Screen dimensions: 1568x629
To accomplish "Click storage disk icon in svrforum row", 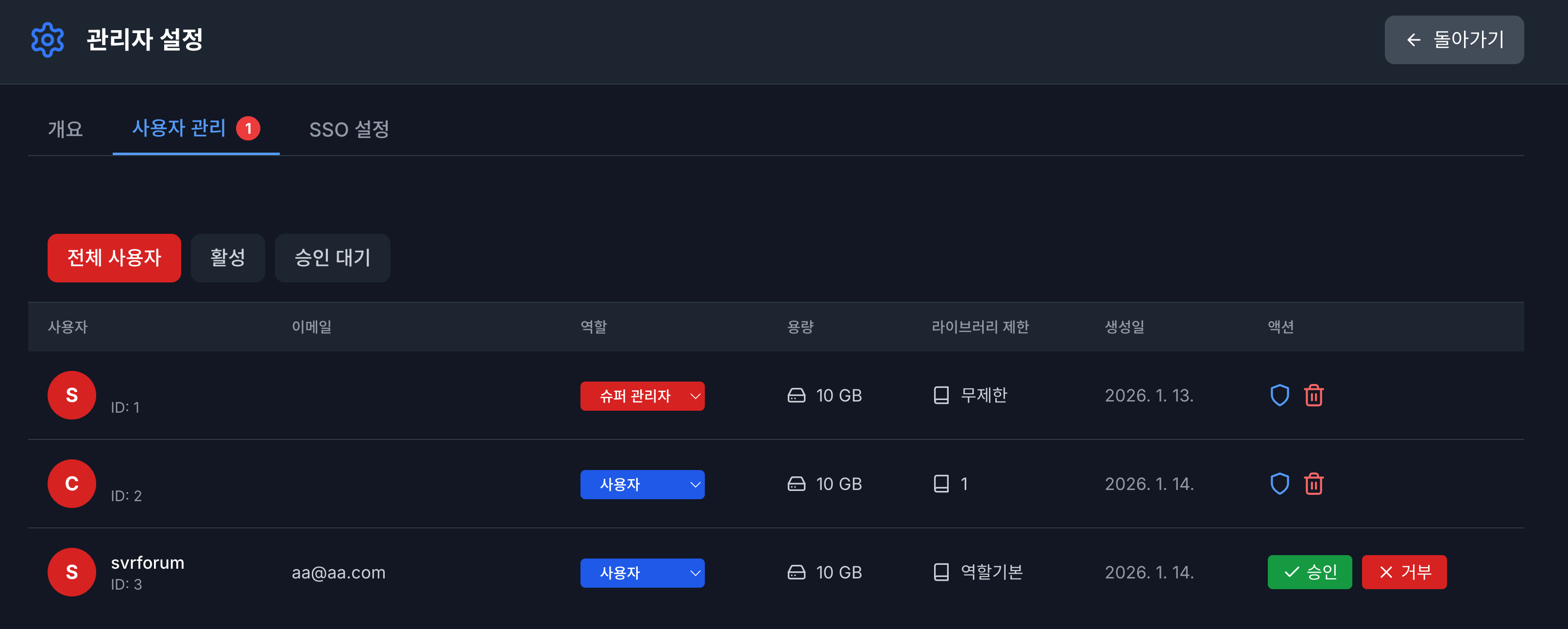I will 796,573.
